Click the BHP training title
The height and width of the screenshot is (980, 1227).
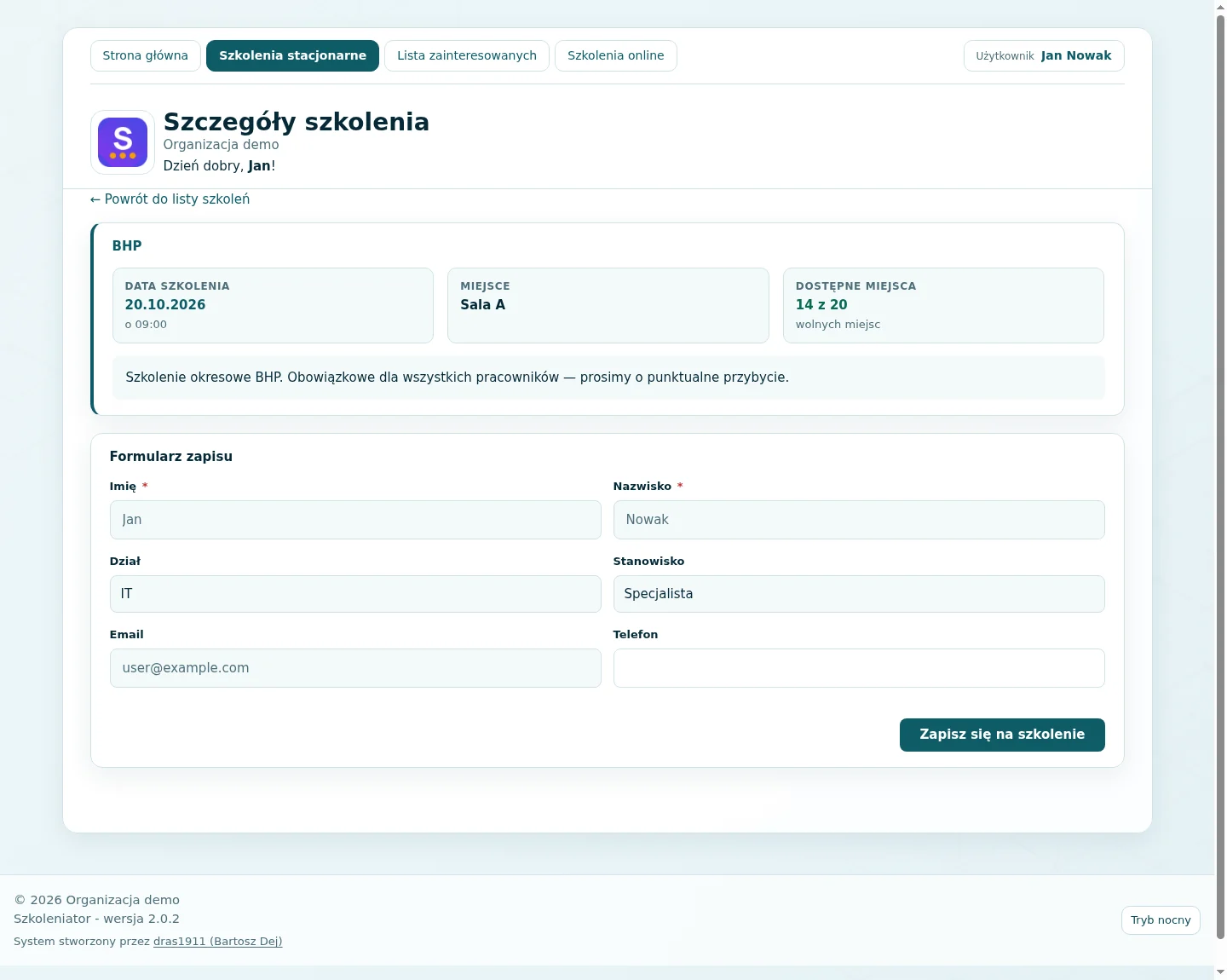(127, 245)
